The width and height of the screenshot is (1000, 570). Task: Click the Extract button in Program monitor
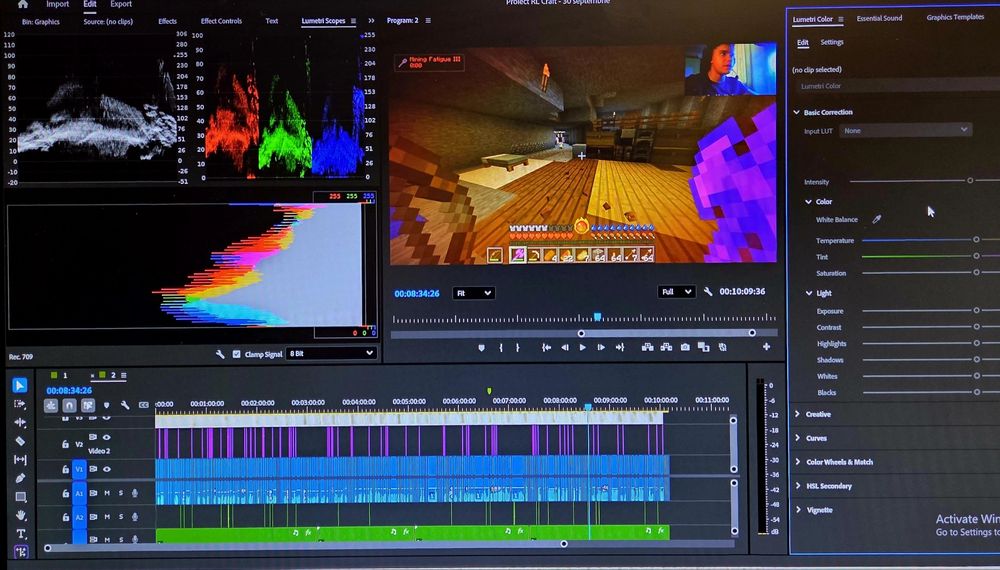pyautogui.click(x=666, y=347)
